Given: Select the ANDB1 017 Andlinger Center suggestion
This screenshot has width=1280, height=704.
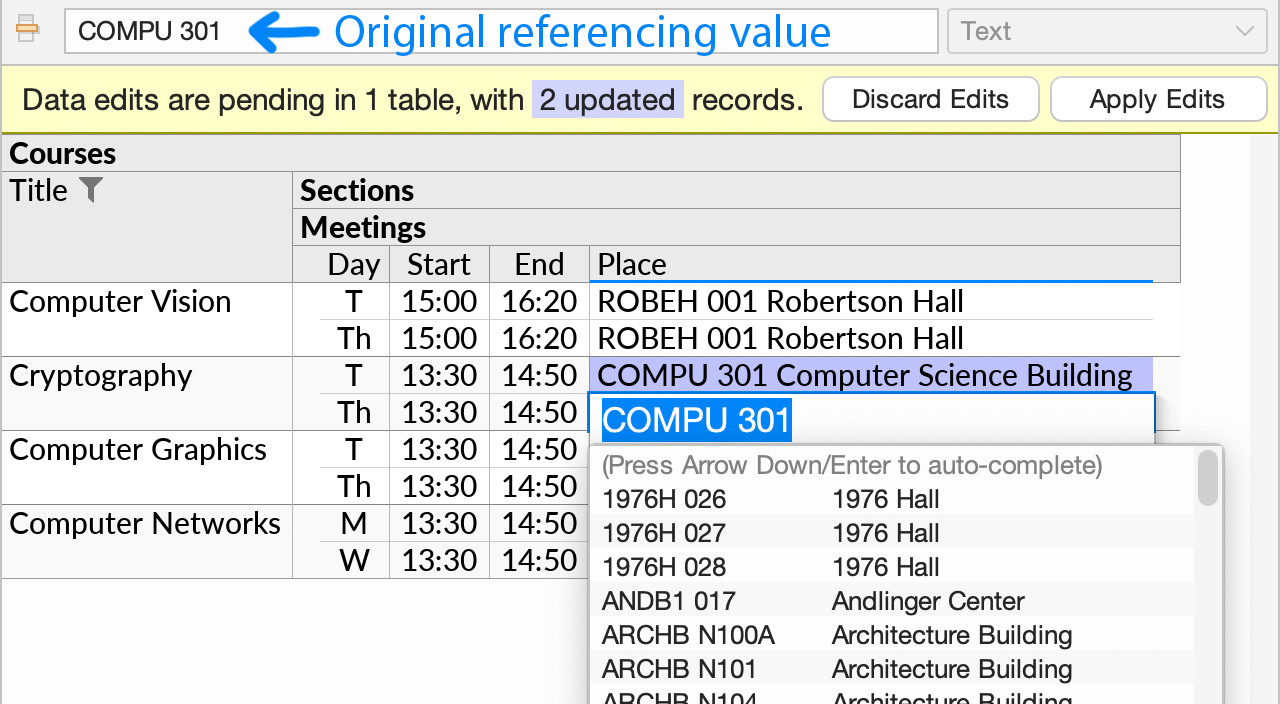Looking at the screenshot, I should click(x=700, y=601).
